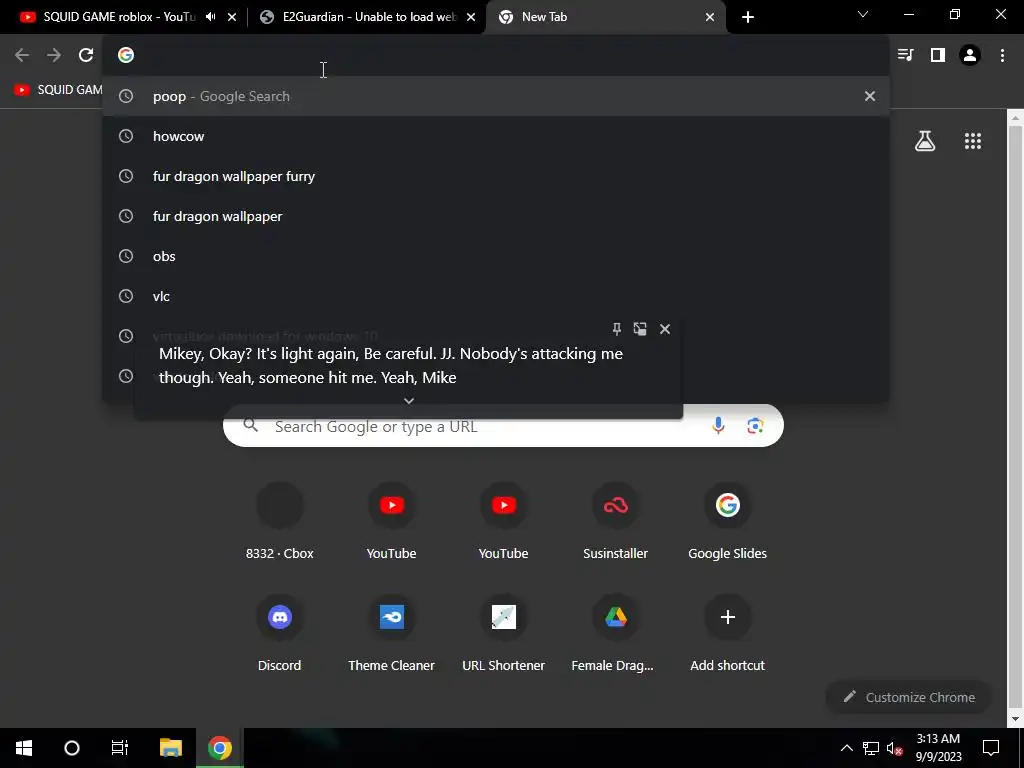Open the Google Slides shortcut
This screenshot has width=1024, height=768.
point(728,522)
